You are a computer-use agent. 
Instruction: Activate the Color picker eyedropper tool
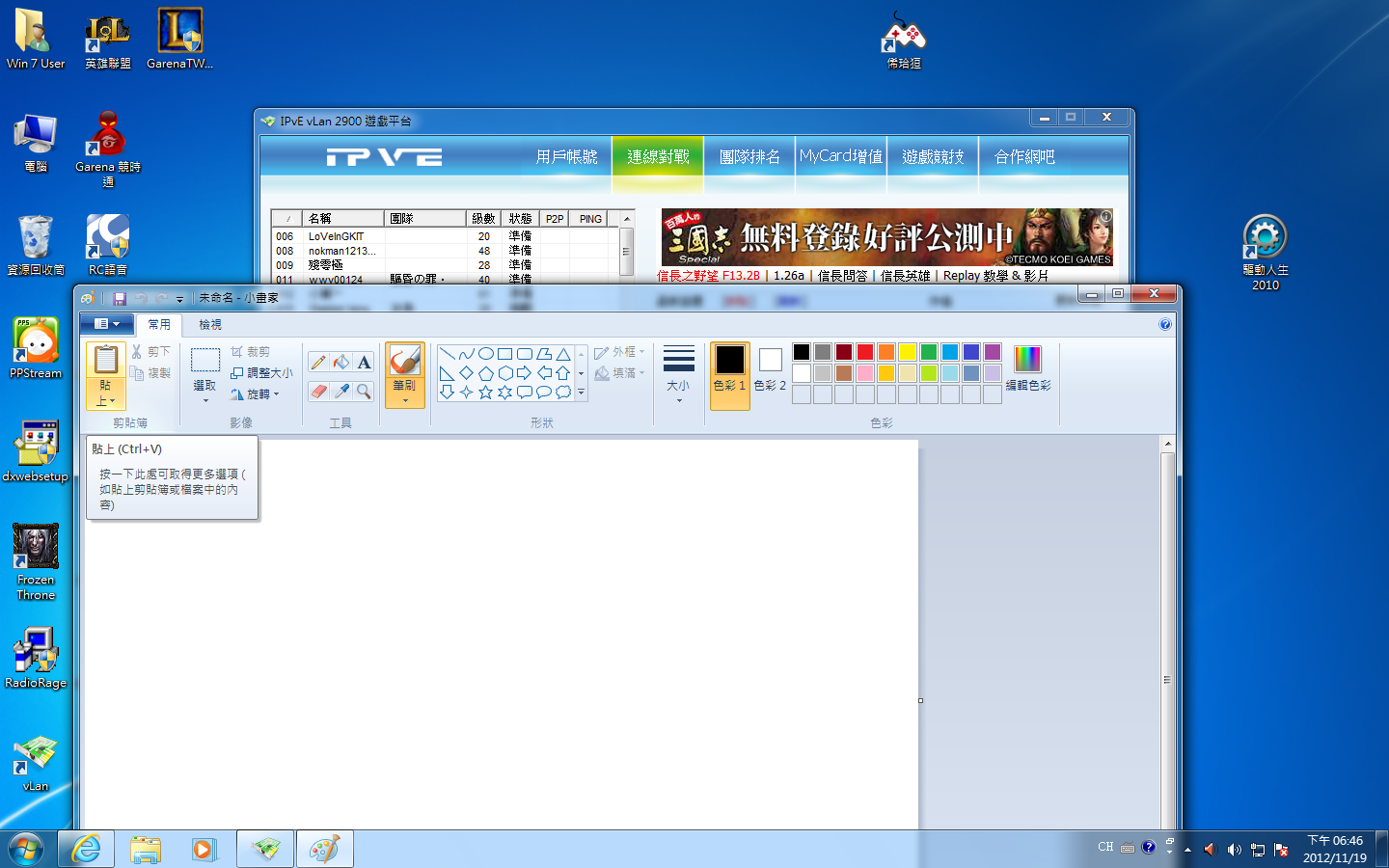tap(341, 391)
